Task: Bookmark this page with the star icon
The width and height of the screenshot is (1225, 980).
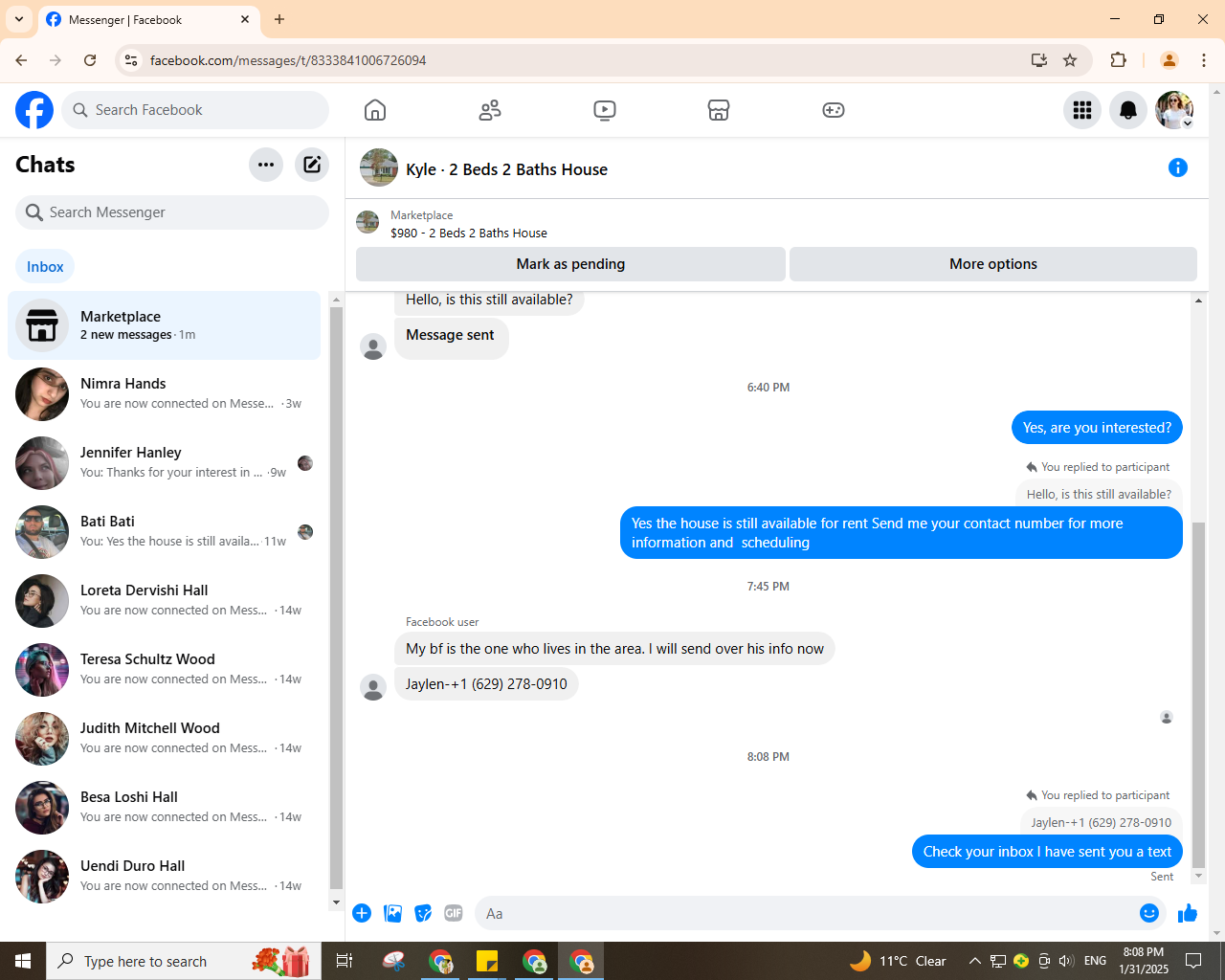Action: pos(1070,60)
